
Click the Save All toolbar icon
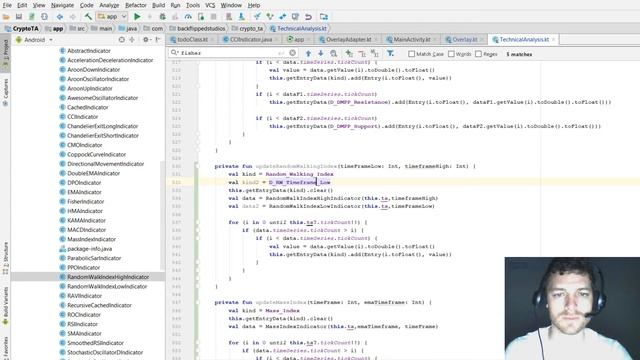(x=19, y=17)
